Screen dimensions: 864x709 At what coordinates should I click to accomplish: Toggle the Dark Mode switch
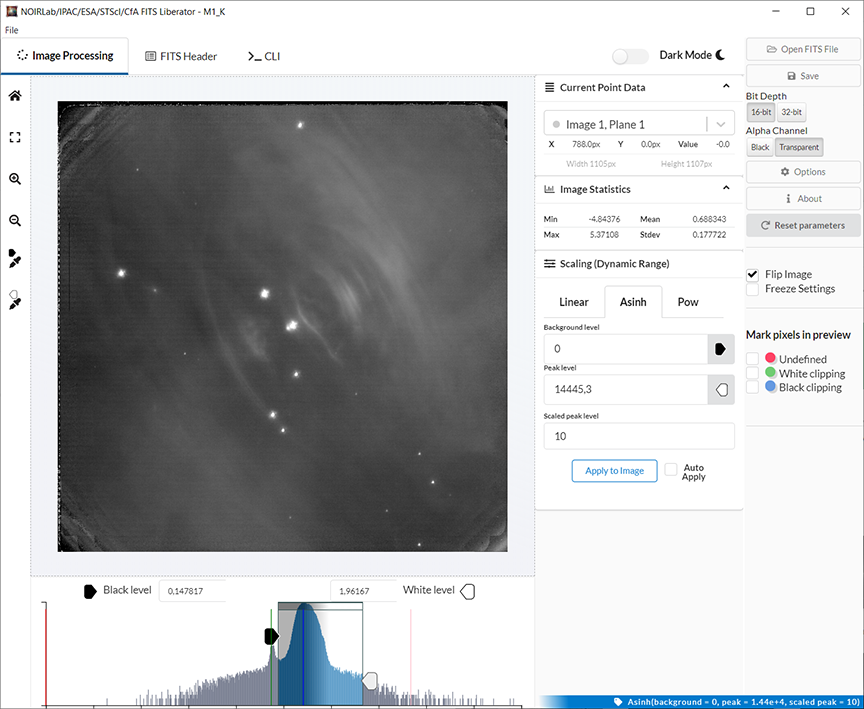[630, 56]
